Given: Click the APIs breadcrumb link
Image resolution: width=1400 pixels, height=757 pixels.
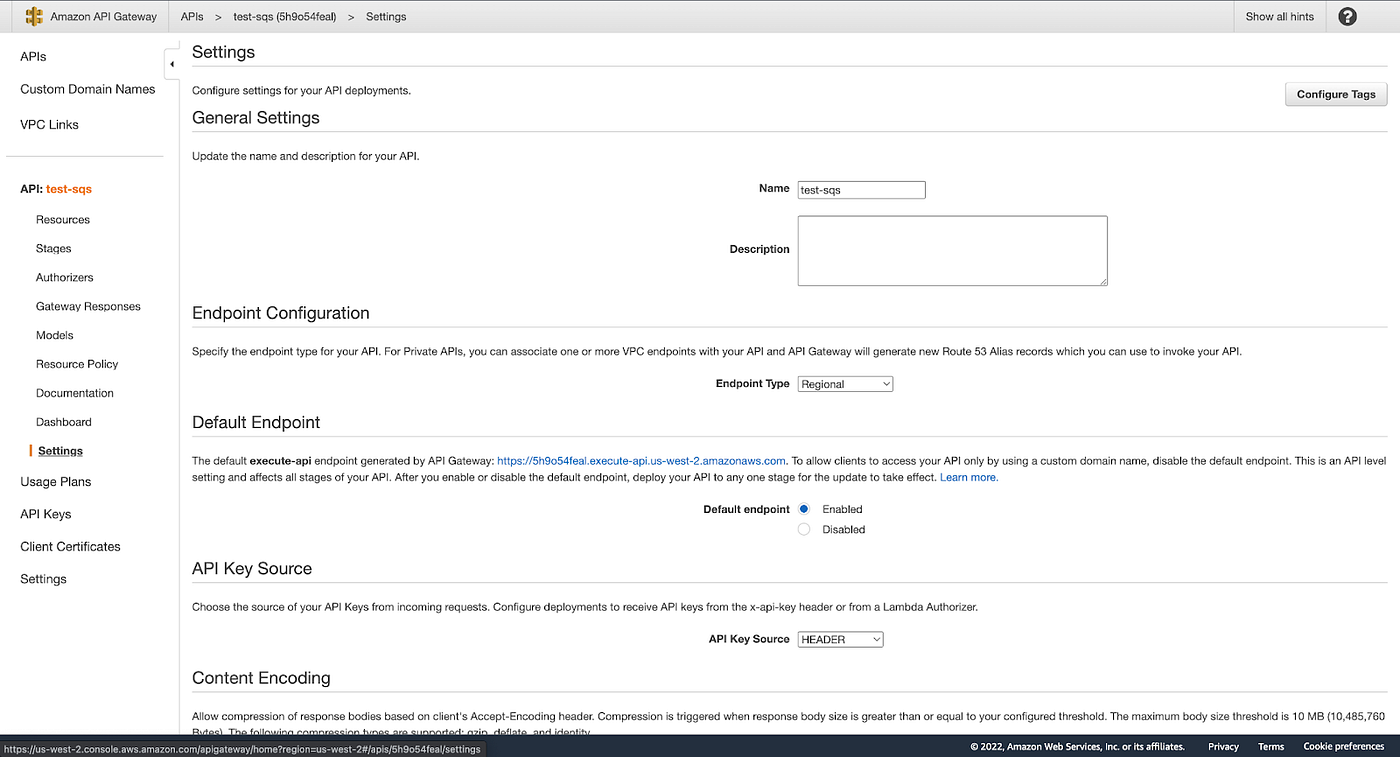Looking at the screenshot, I should pos(192,17).
